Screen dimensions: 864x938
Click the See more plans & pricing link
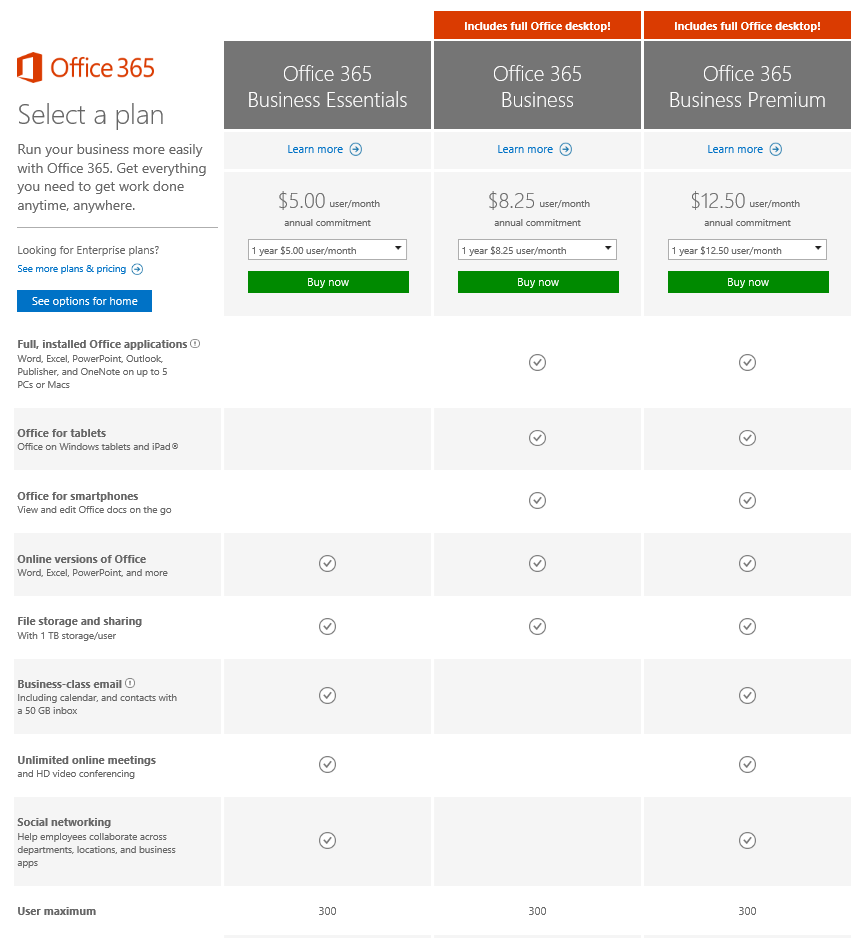[70, 268]
